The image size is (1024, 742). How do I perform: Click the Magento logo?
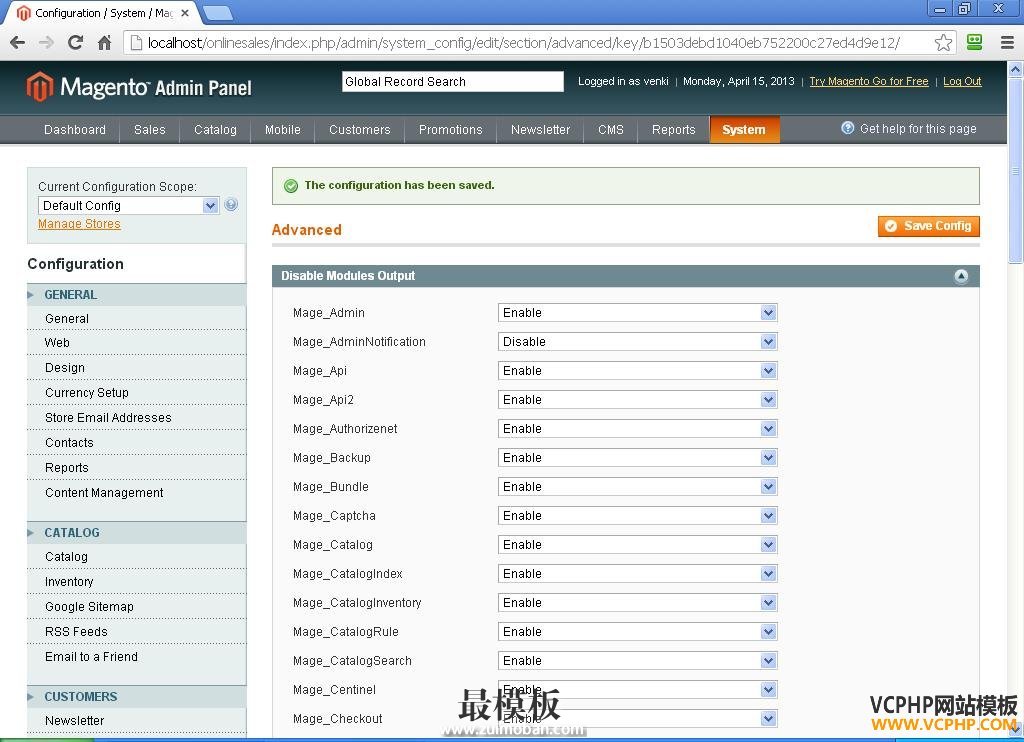(x=139, y=87)
